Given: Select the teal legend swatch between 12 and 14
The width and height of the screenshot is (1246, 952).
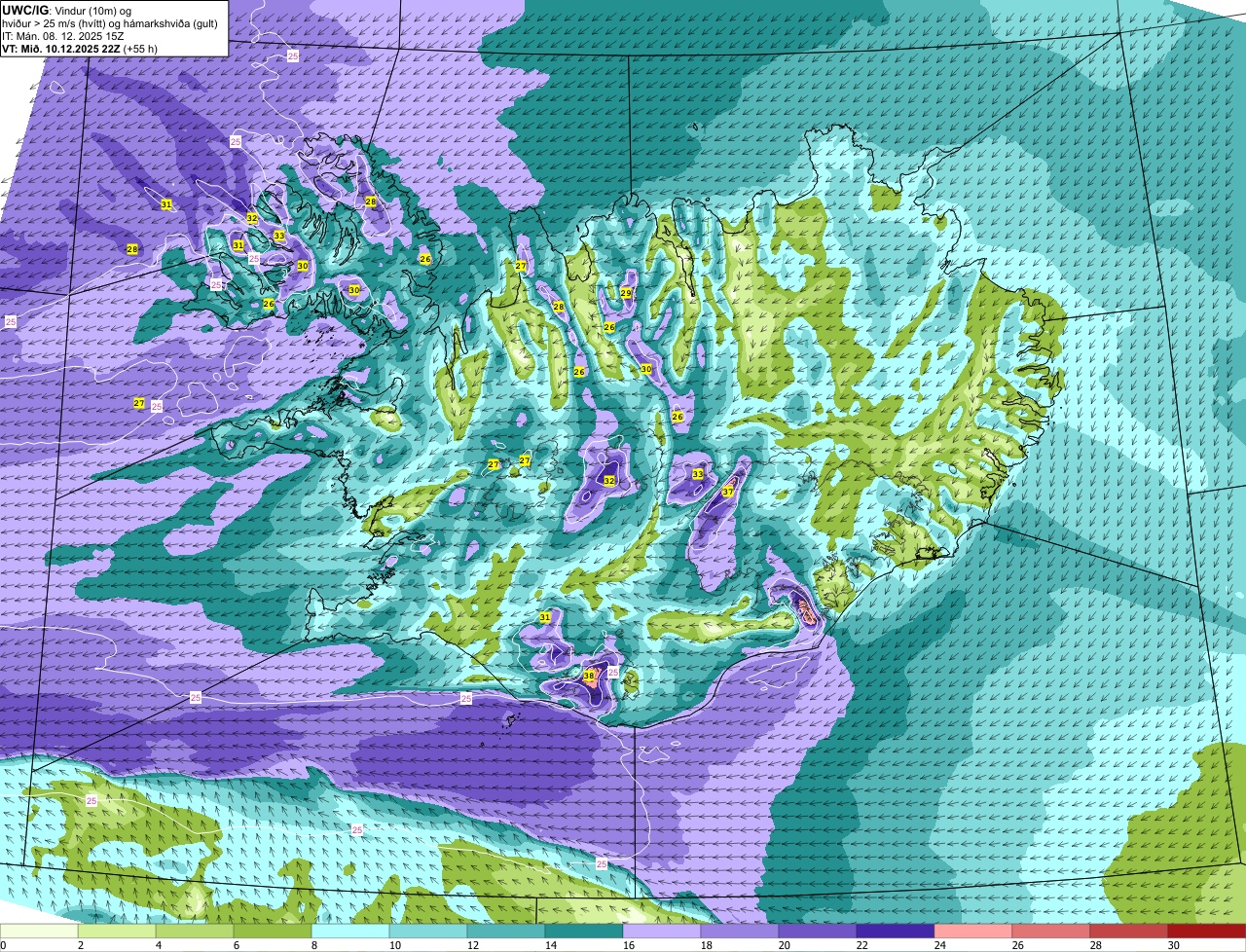Looking at the screenshot, I should tap(506, 931).
